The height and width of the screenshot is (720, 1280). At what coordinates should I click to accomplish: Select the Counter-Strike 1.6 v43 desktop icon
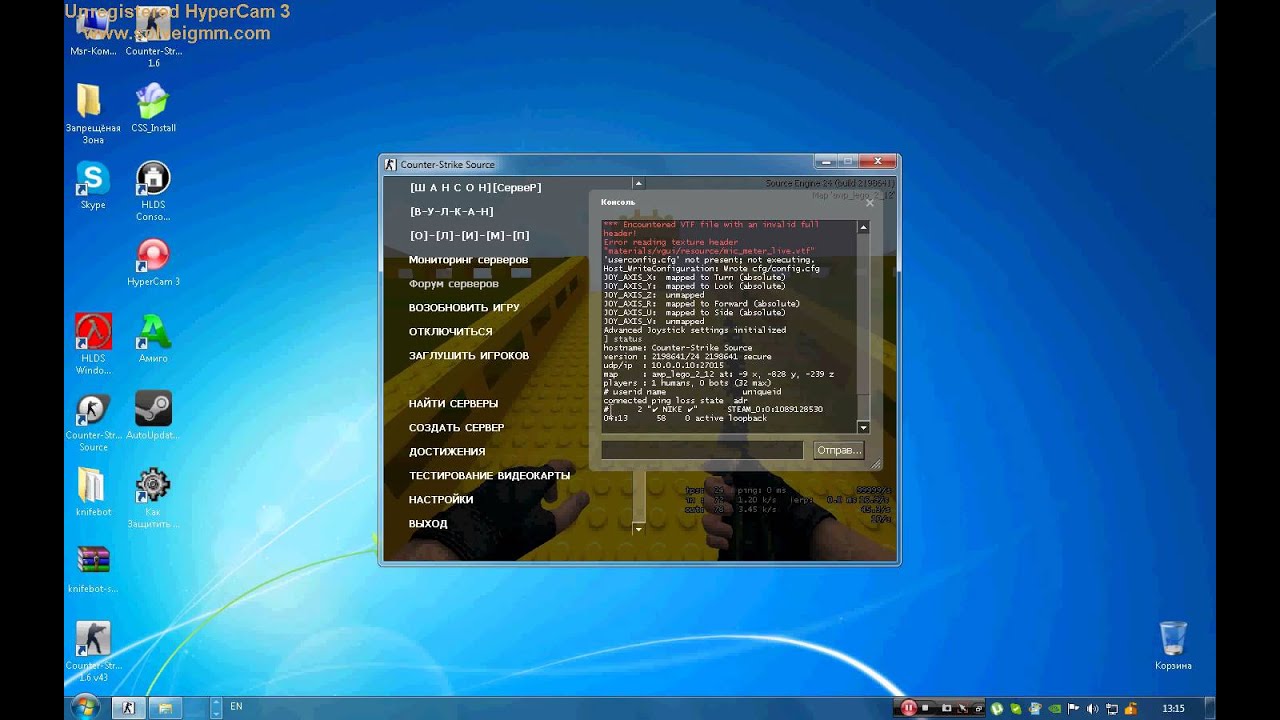[x=93, y=650]
